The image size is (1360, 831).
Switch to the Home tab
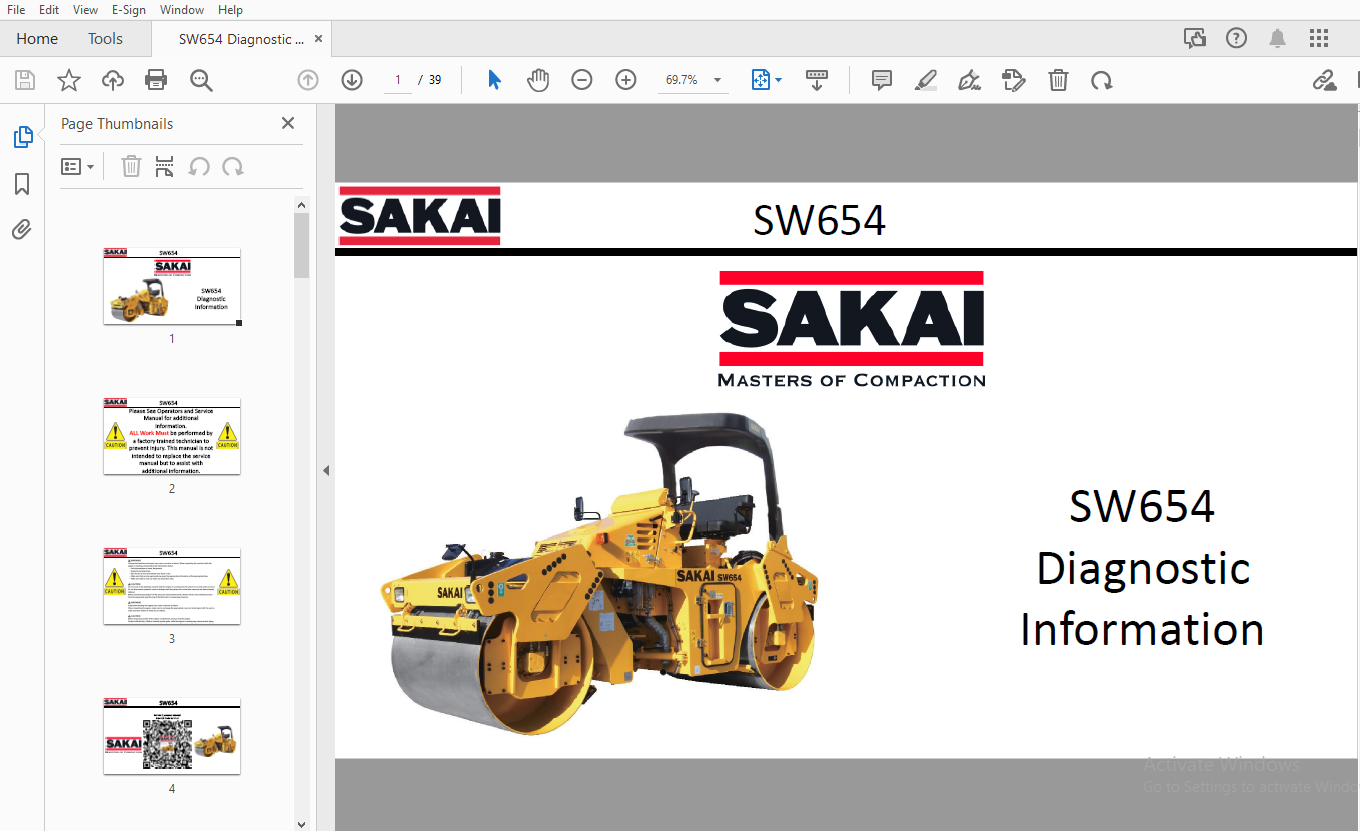point(37,39)
